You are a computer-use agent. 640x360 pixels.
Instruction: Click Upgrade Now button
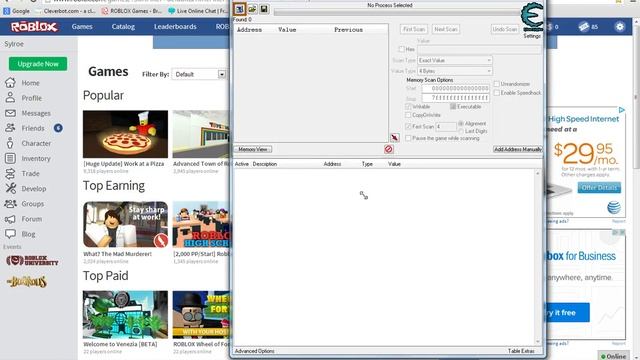coord(38,64)
